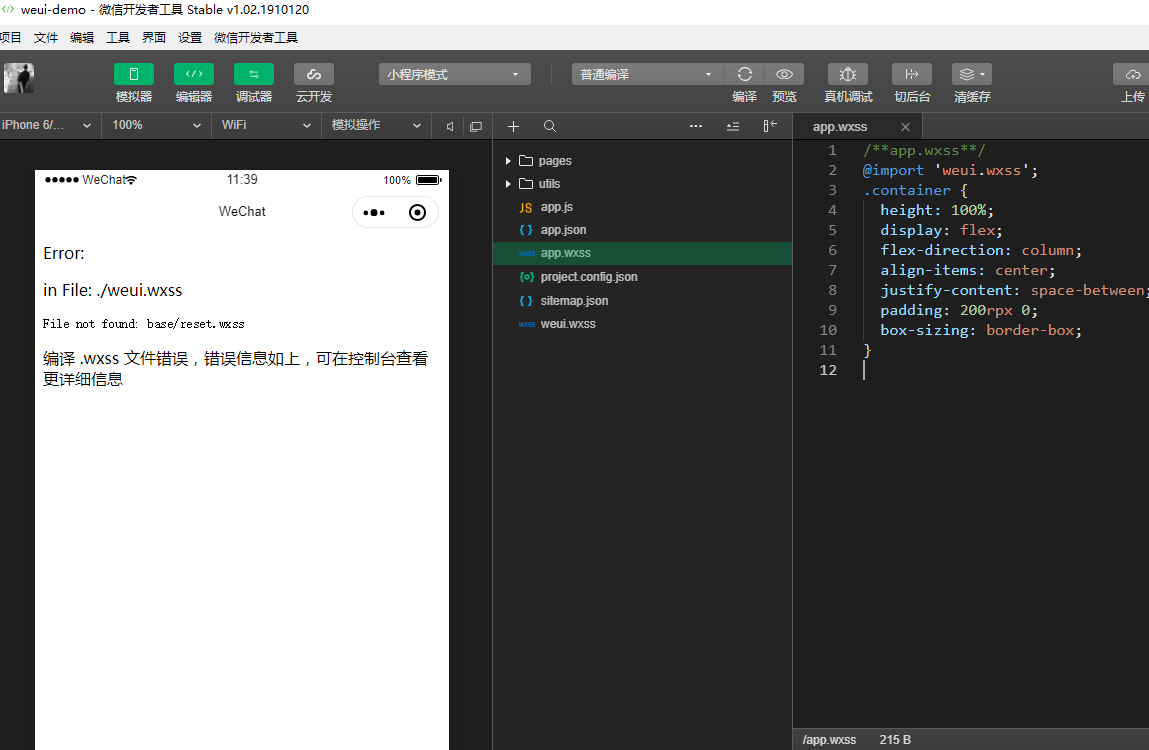Screen dimensions: 1149x750
Task: Click the @import 'weui.wxss' code line
Action: [950, 170]
